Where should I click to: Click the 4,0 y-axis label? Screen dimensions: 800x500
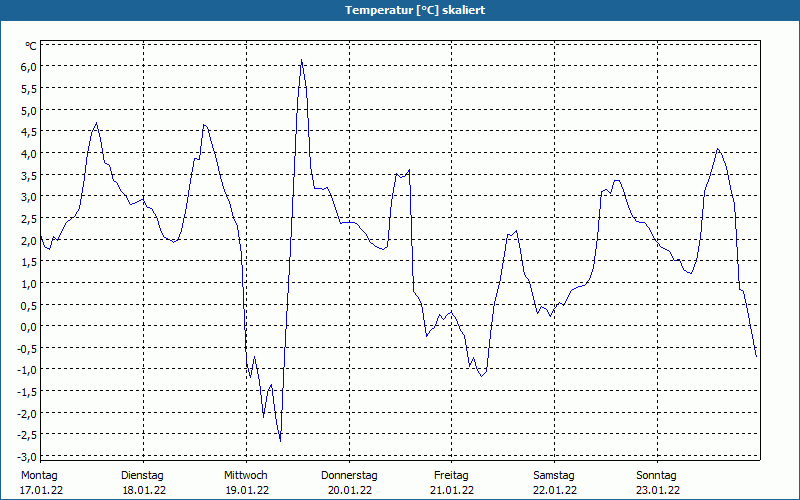[29, 154]
